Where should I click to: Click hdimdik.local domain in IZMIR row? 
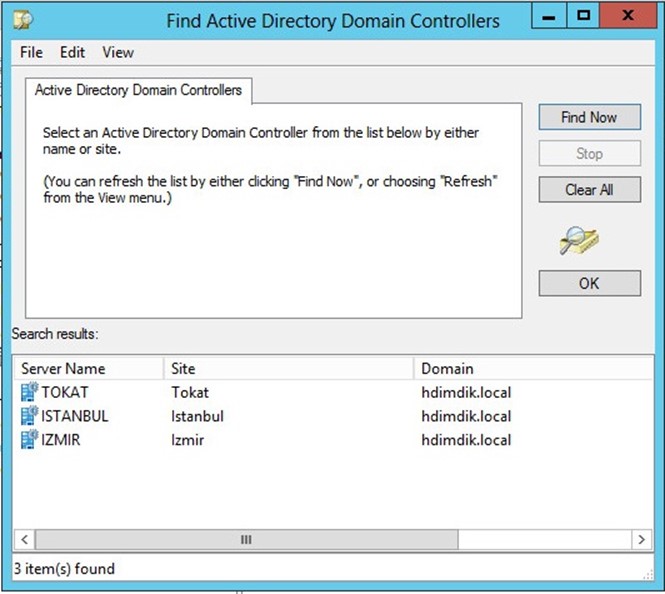[466, 440]
